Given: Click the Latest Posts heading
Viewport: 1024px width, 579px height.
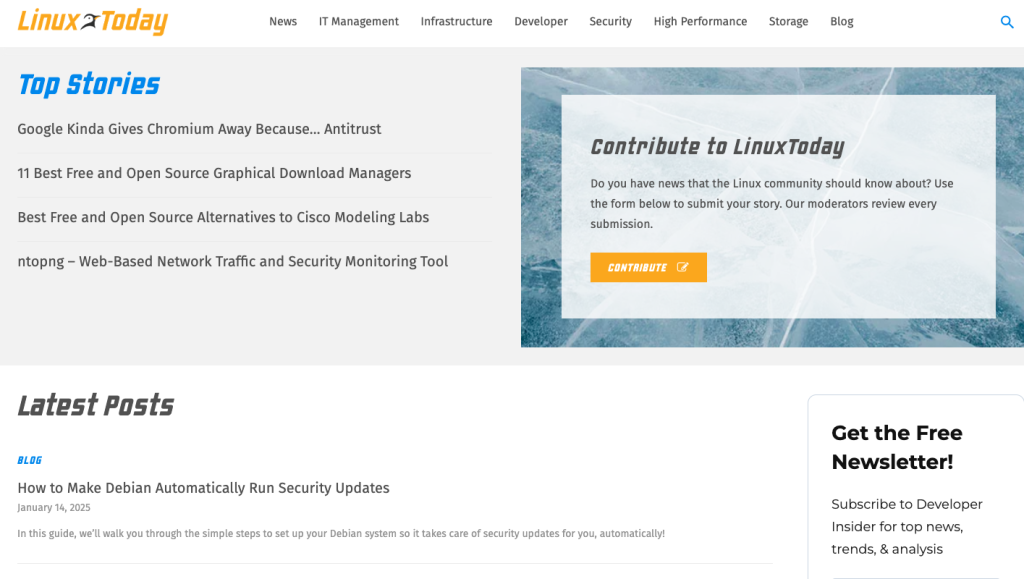Looking at the screenshot, I should click(x=95, y=406).
